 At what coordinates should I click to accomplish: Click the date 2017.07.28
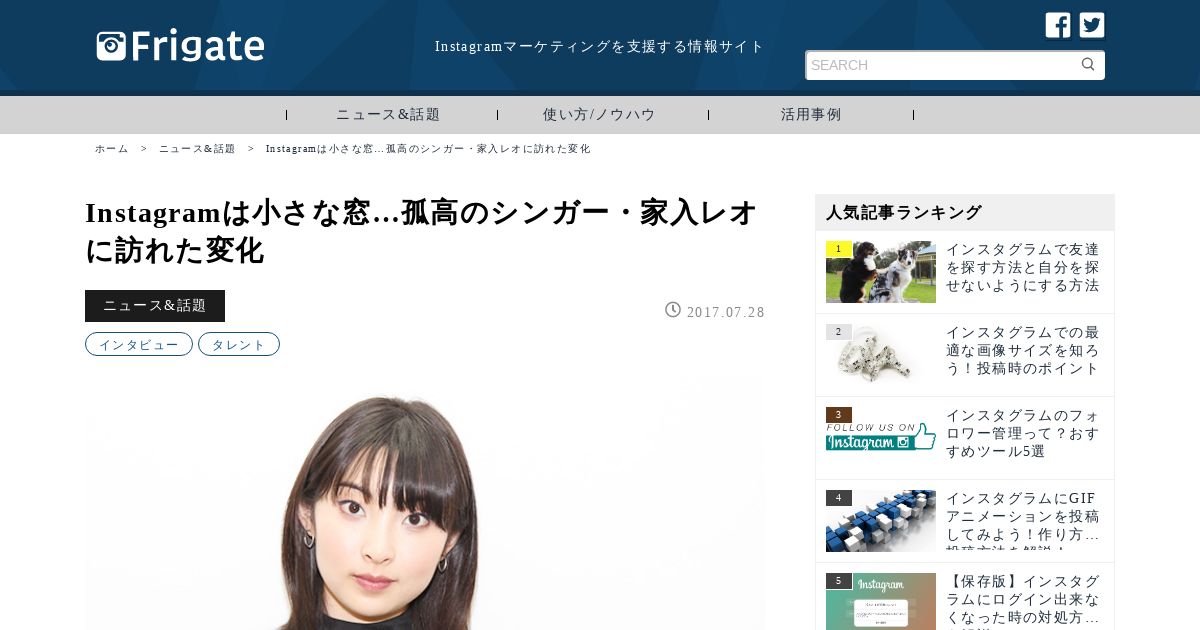tap(726, 312)
